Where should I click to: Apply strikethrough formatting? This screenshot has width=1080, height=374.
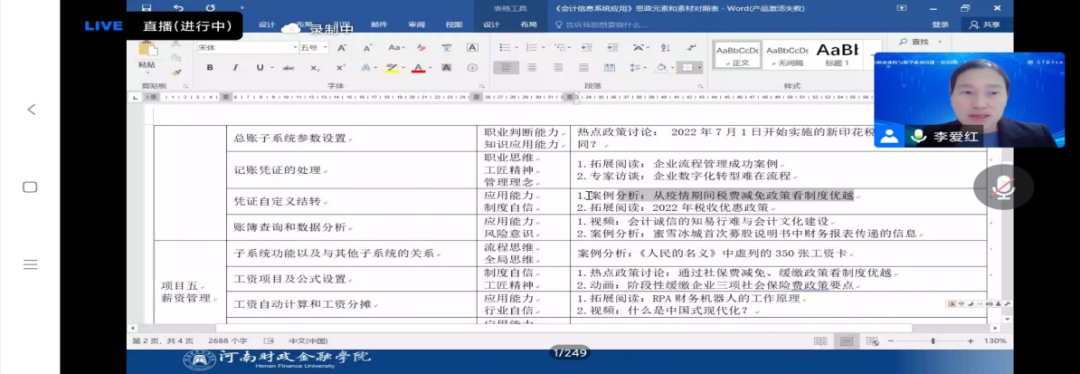[x=289, y=67]
